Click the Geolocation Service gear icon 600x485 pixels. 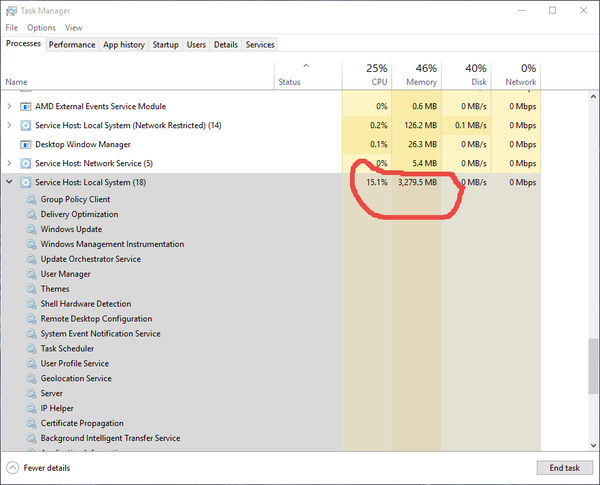click(x=31, y=379)
